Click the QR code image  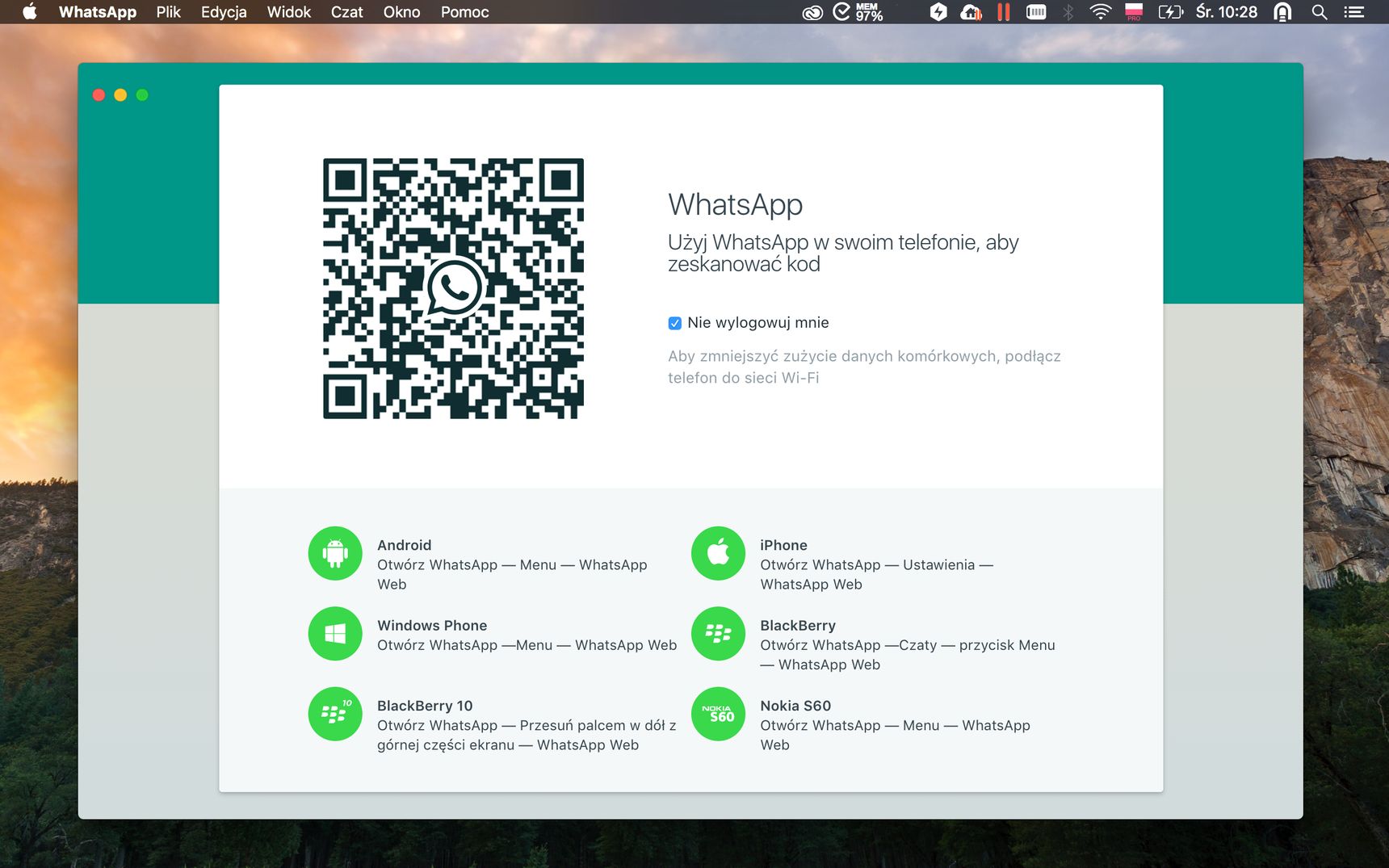[454, 288]
